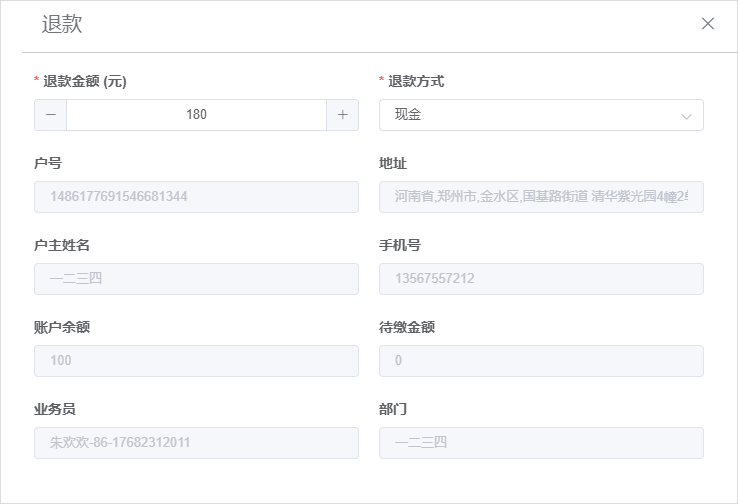This screenshot has width=738, height=504.
Task: Click the 手机号 field showing 13567557212
Action: [x=541, y=279]
